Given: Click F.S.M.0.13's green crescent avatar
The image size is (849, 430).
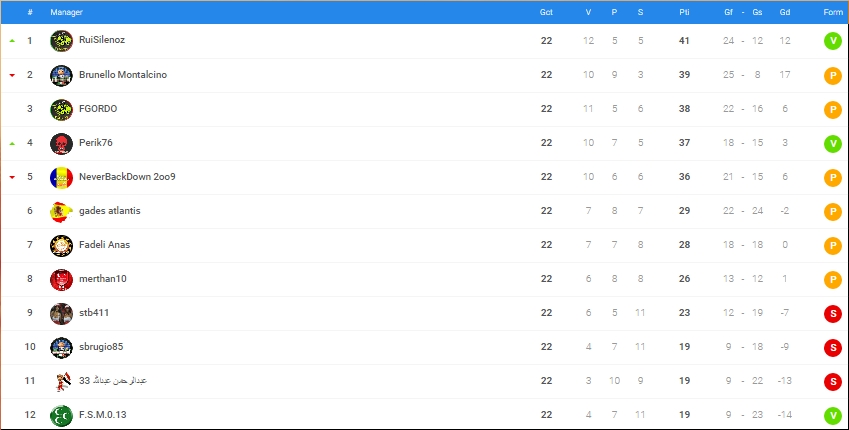Looking at the screenshot, I should coord(62,415).
